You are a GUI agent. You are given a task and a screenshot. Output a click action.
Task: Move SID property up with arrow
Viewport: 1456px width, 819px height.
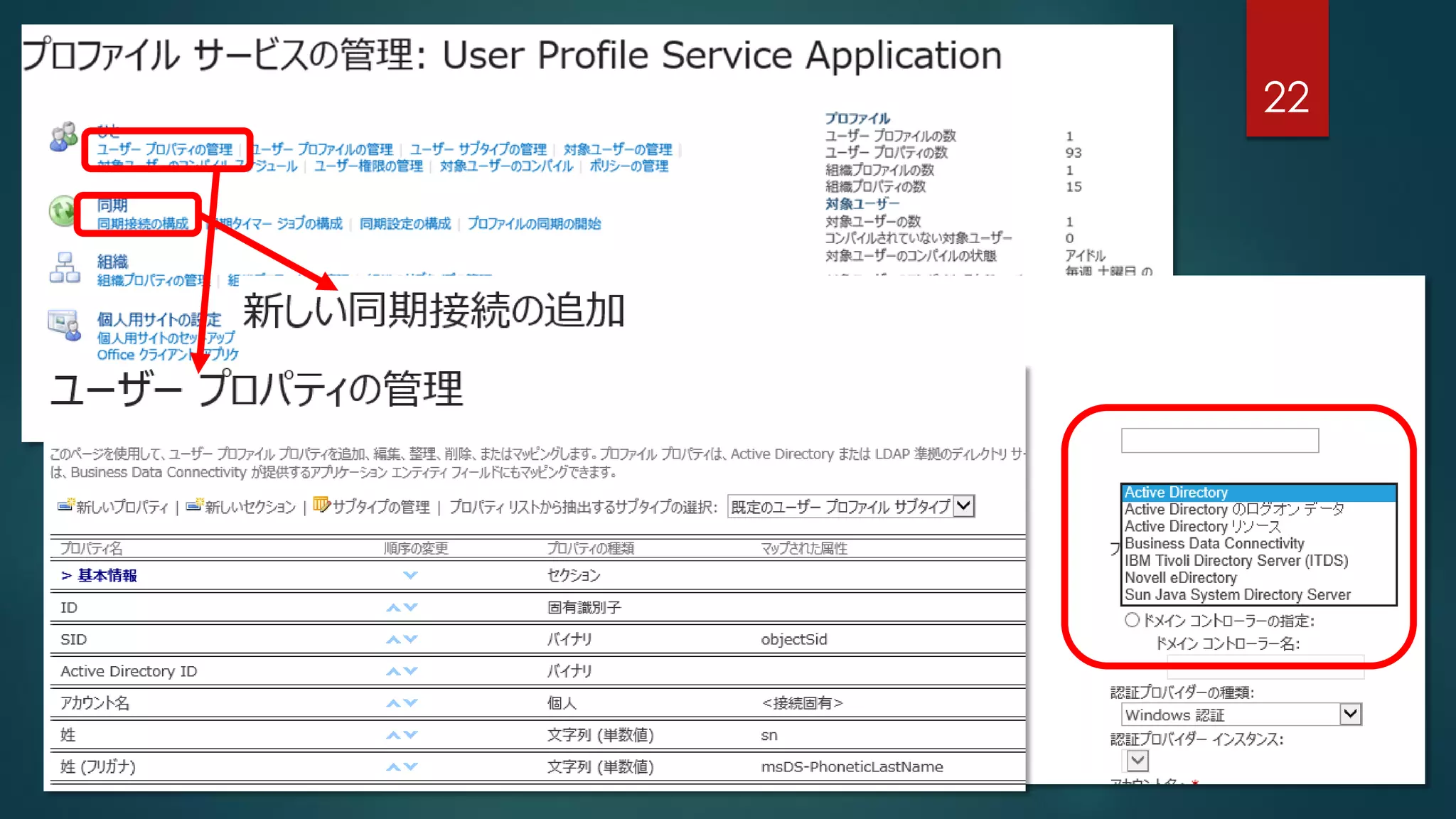[393, 639]
